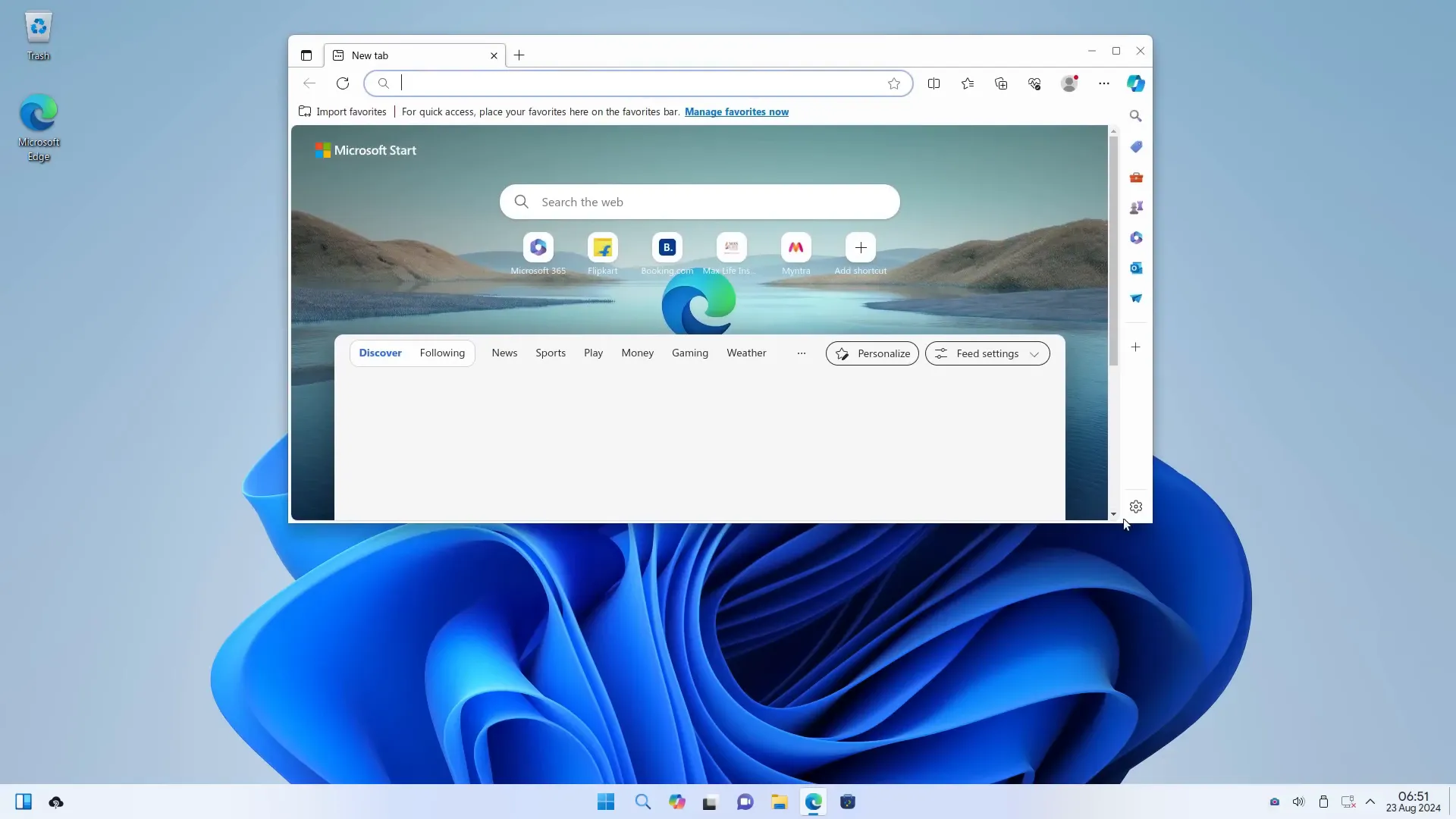Open Max Life Ins shortcut tile
Image resolution: width=1456 pixels, height=819 pixels.
pyautogui.click(x=732, y=254)
